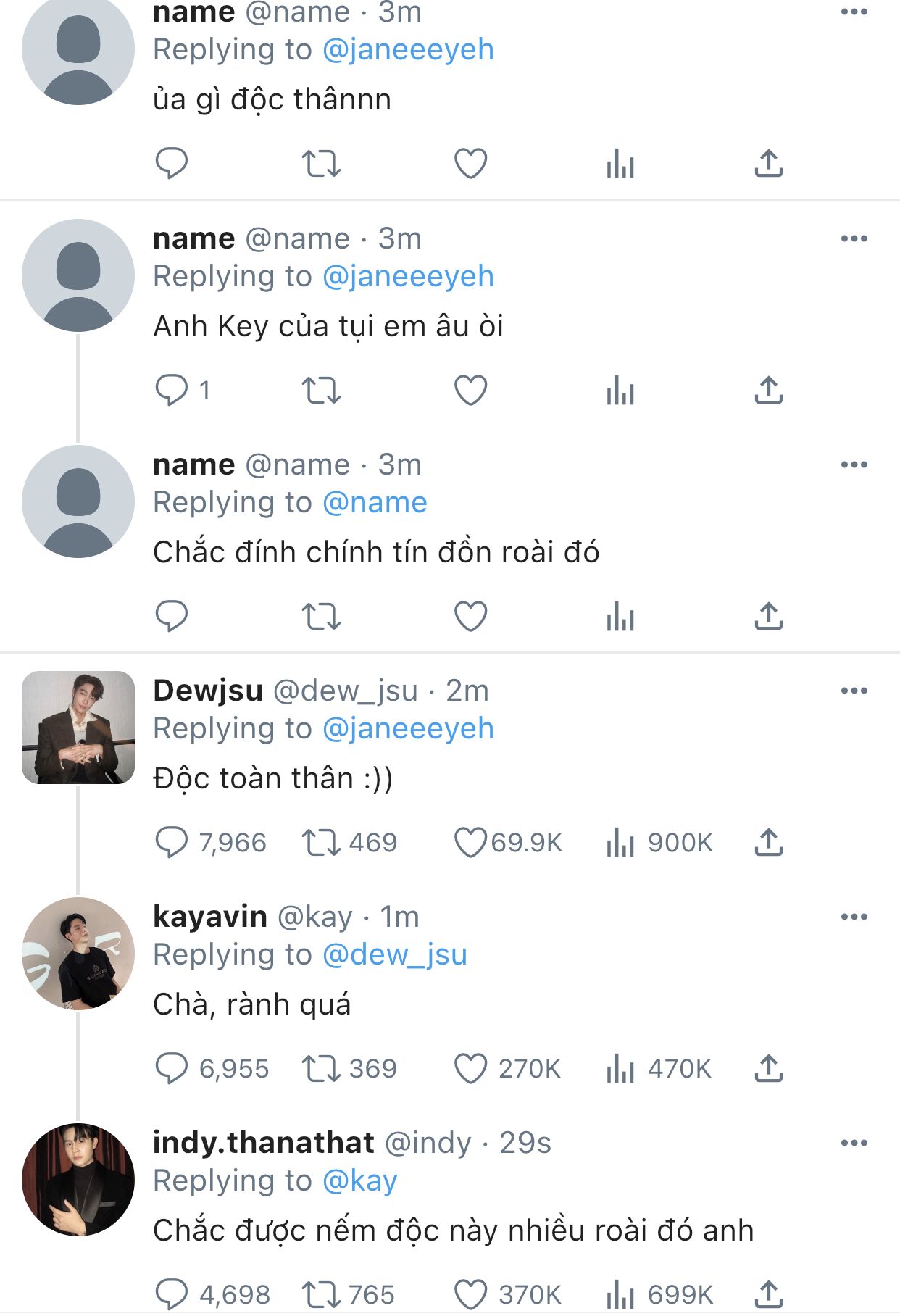Like Dewjsu's reply "Độc toàn thân :))"

470,842
